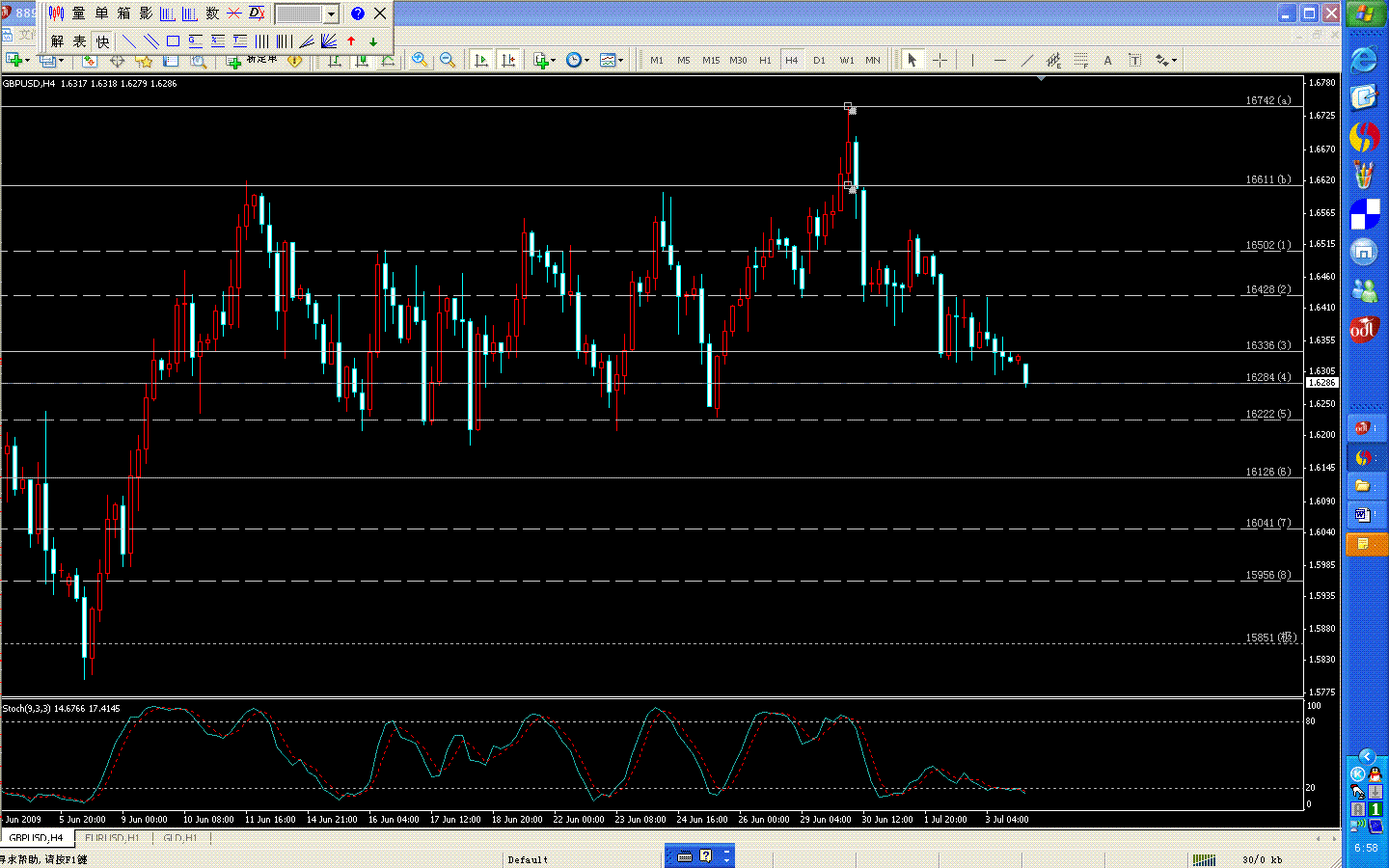
Task: Select the equidistant channel tool
Action: click(1053, 60)
